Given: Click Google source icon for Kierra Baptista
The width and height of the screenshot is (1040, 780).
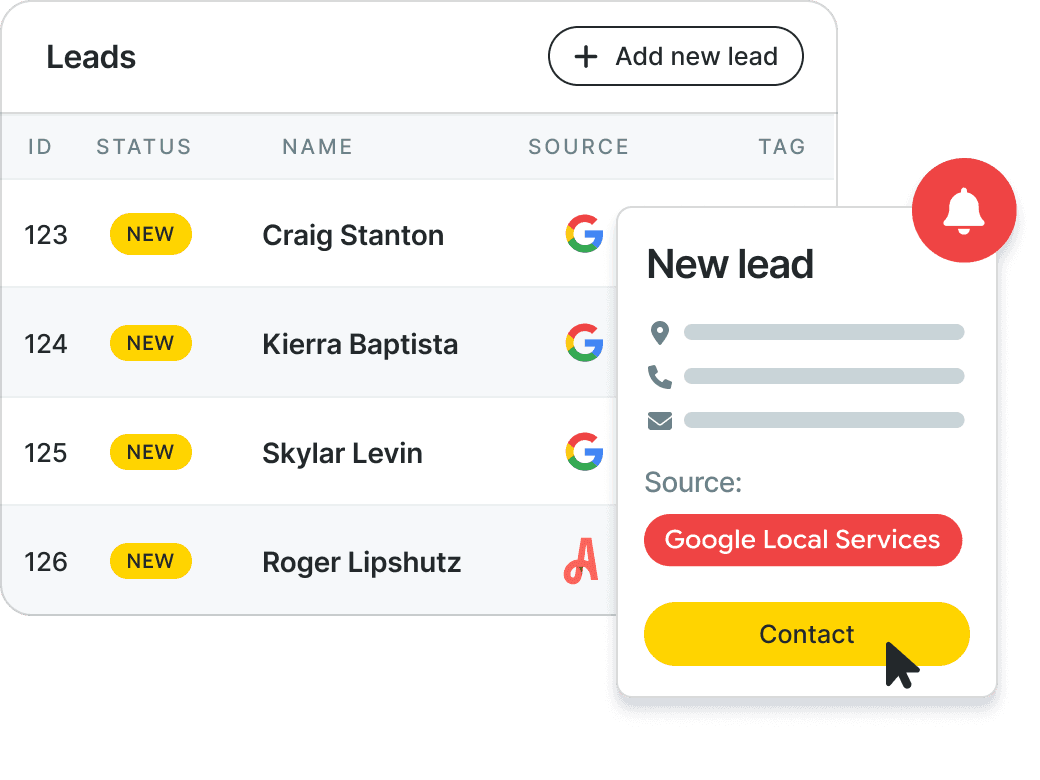Looking at the screenshot, I should point(584,343).
